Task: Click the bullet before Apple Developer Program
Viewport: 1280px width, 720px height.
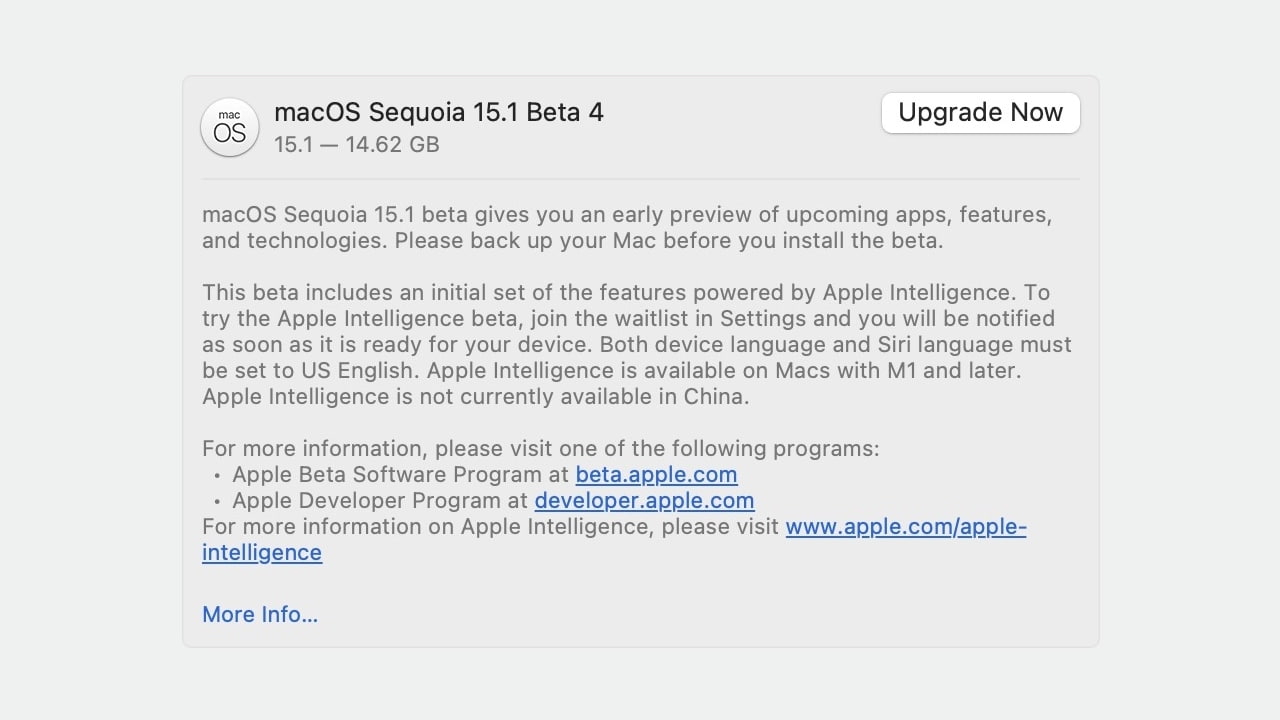Action: 217,502
